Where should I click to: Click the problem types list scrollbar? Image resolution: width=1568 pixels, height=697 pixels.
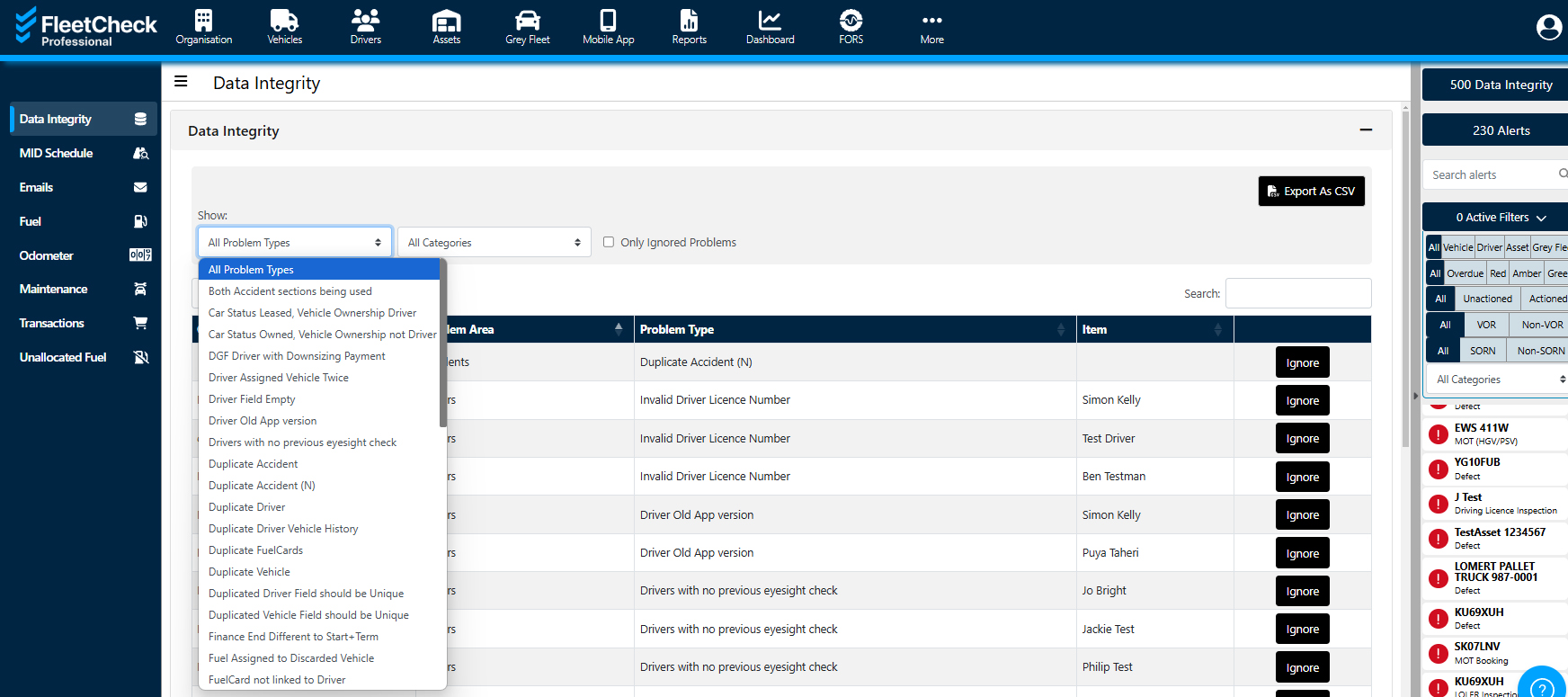442,342
